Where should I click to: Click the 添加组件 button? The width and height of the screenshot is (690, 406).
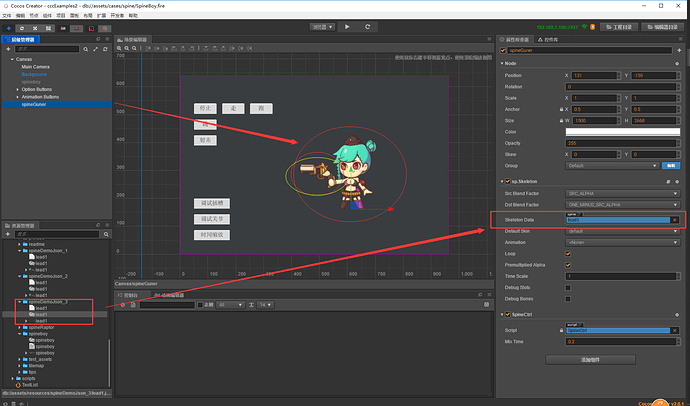point(590,360)
